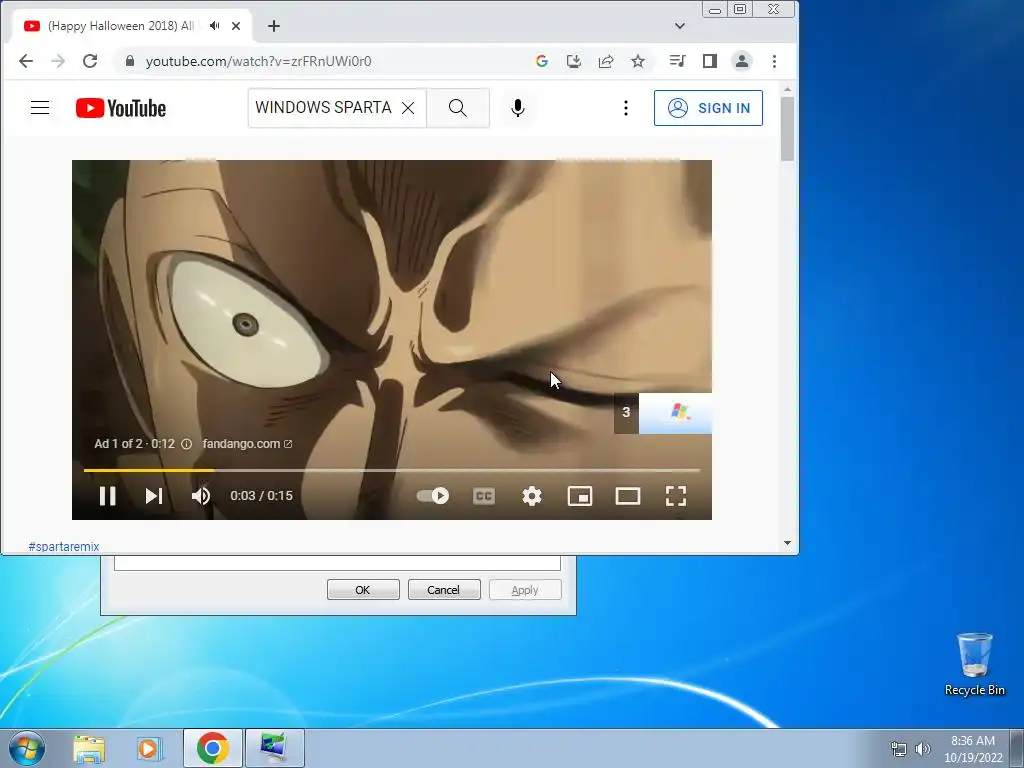Click the SIGN IN button
The width and height of the screenshot is (1024, 768).
(x=708, y=108)
